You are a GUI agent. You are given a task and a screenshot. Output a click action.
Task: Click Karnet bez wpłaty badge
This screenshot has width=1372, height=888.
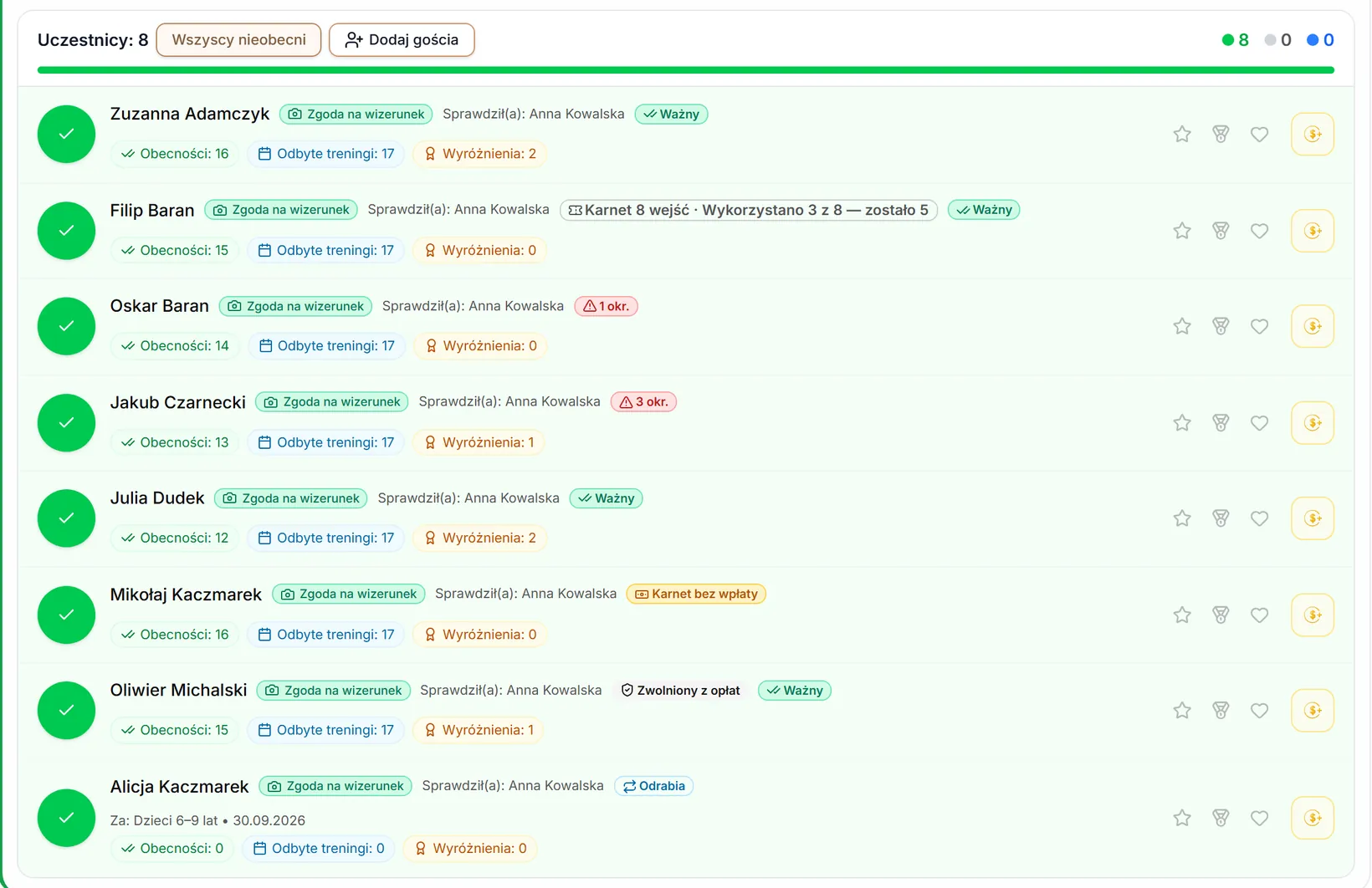[x=696, y=594]
